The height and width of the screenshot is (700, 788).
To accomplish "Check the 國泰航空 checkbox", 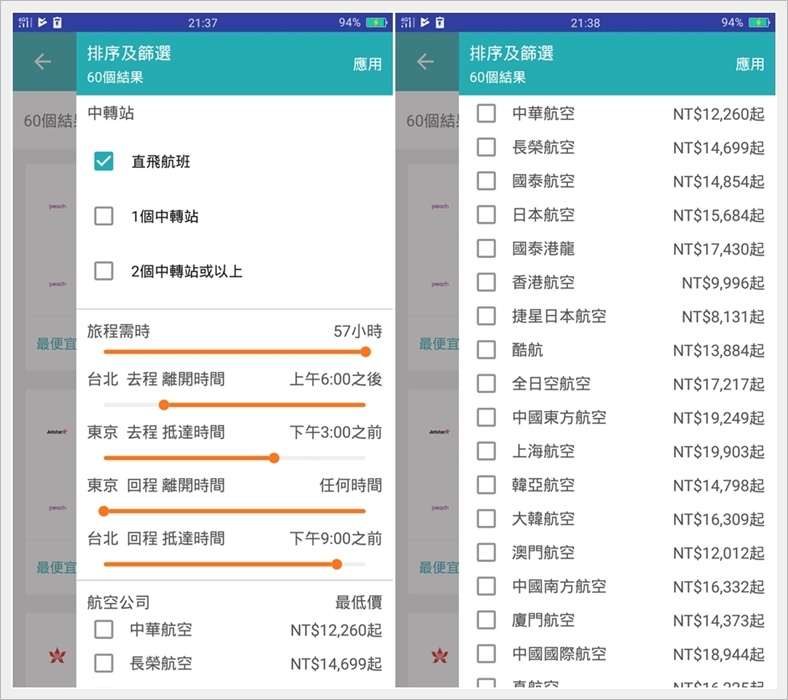I will click(486, 181).
